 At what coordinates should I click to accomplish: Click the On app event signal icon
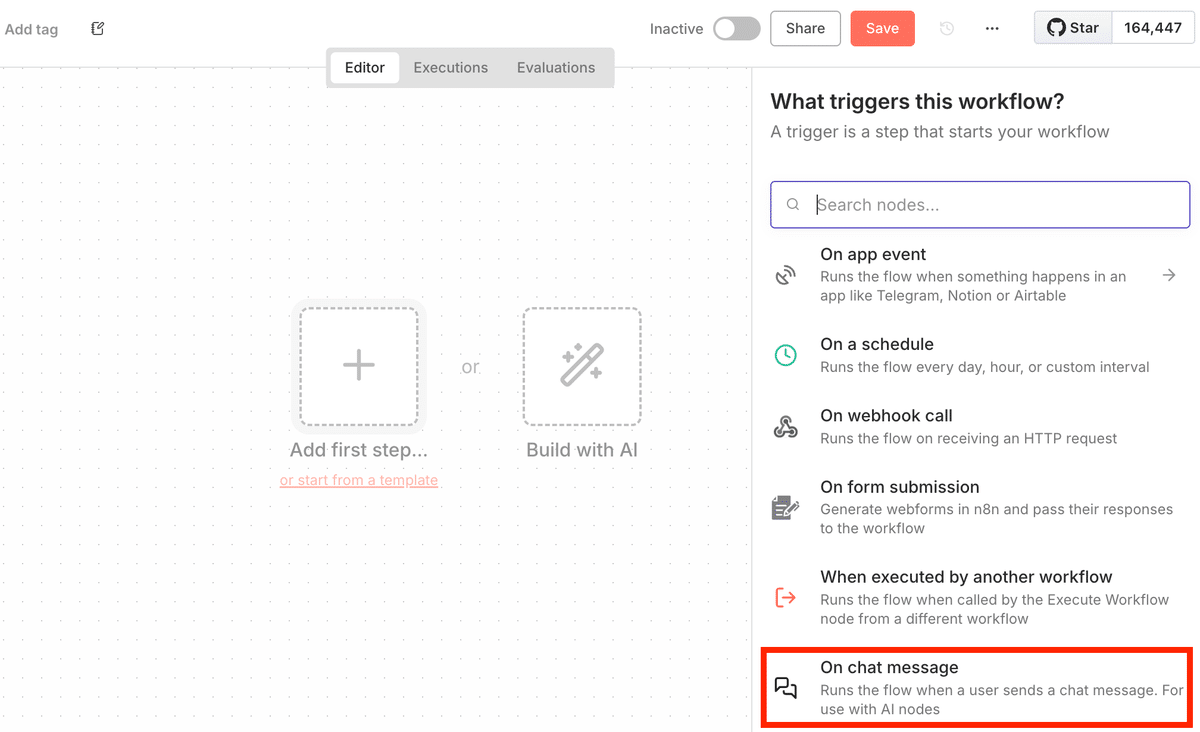786,275
